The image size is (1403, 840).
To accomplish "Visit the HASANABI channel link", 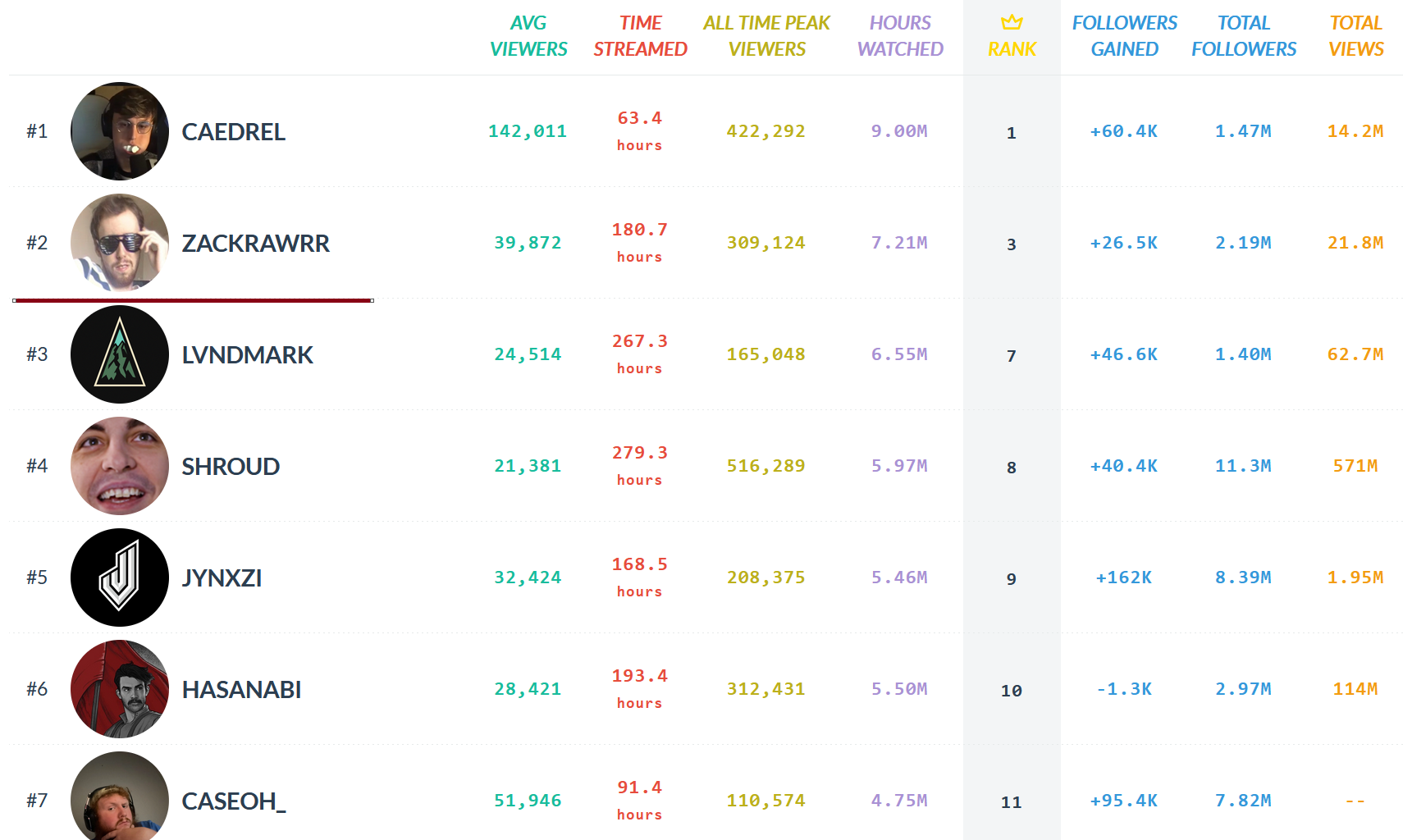I will pyautogui.click(x=241, y=690).
